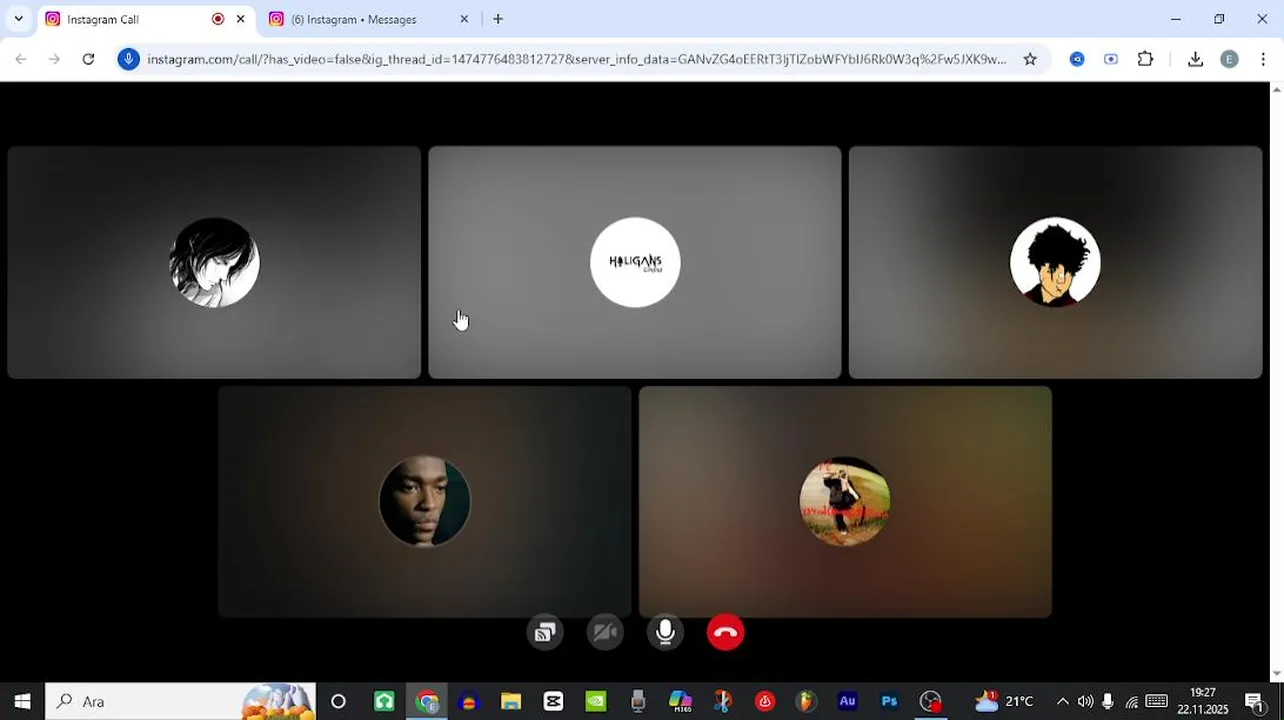The width and height of the screenshot is (1284, 720).
Task: Open File Explorer from the taskbar
Action: coord(511,701)
